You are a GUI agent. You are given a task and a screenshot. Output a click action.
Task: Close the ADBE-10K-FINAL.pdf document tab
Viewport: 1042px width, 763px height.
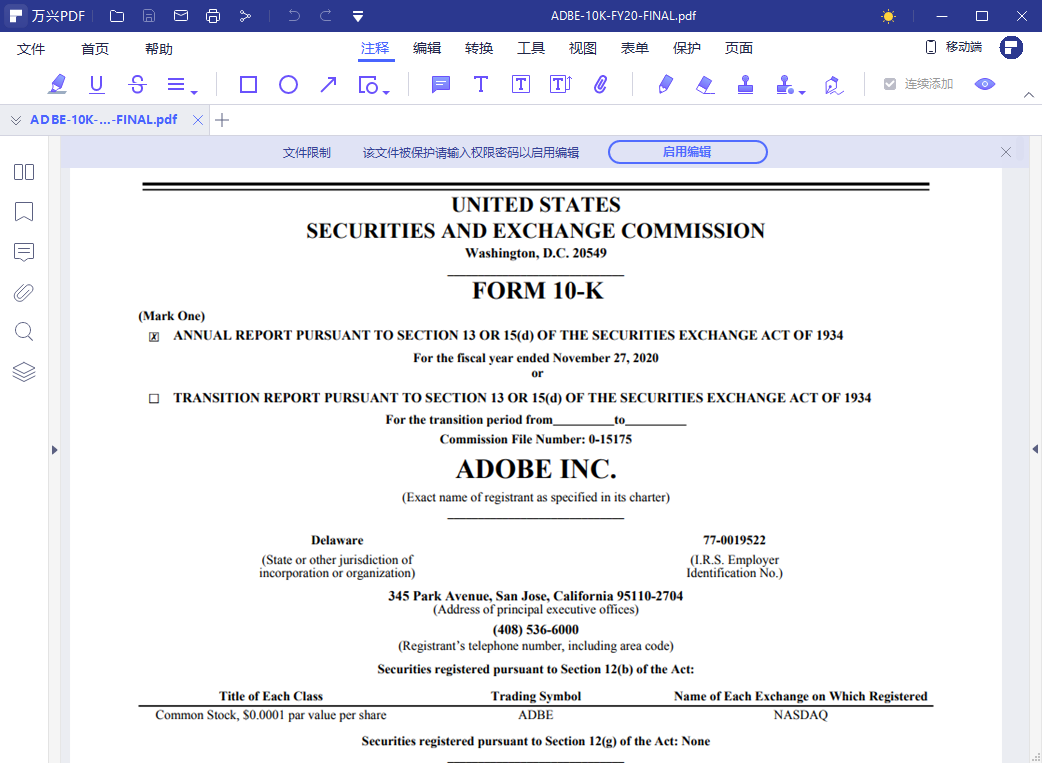click(x=198, y=120)
